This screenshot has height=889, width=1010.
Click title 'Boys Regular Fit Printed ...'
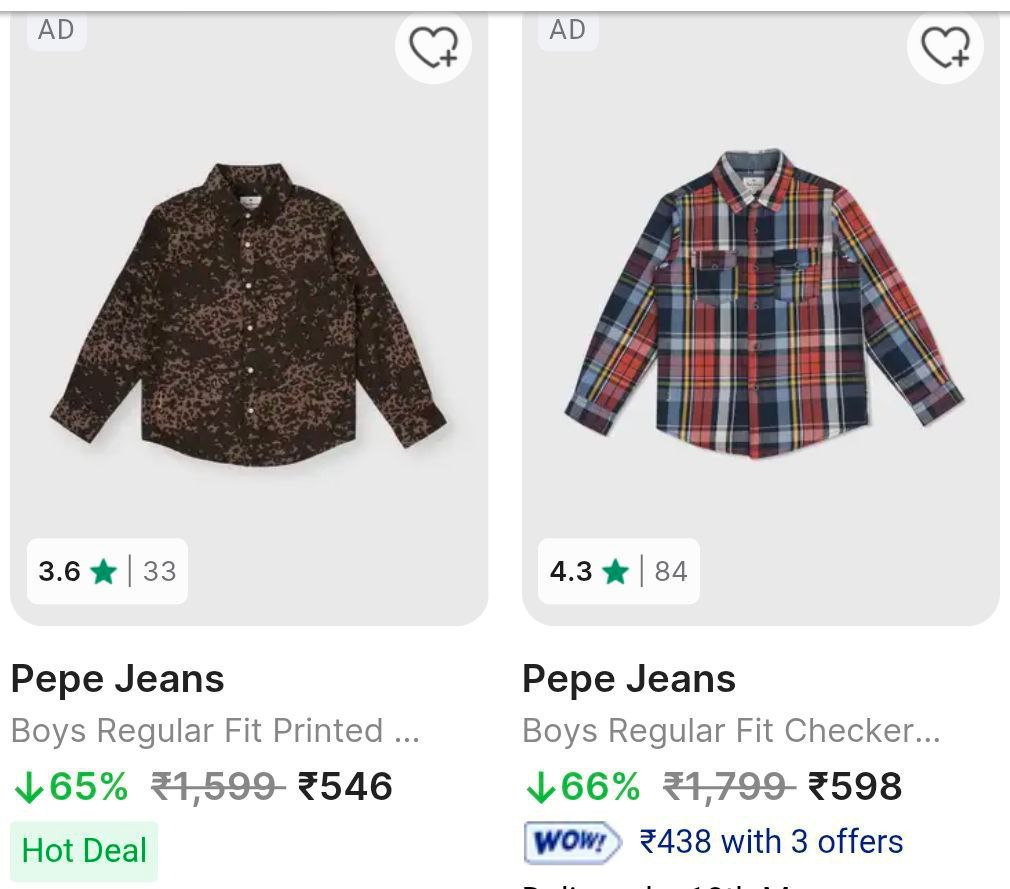click(215, 730)
